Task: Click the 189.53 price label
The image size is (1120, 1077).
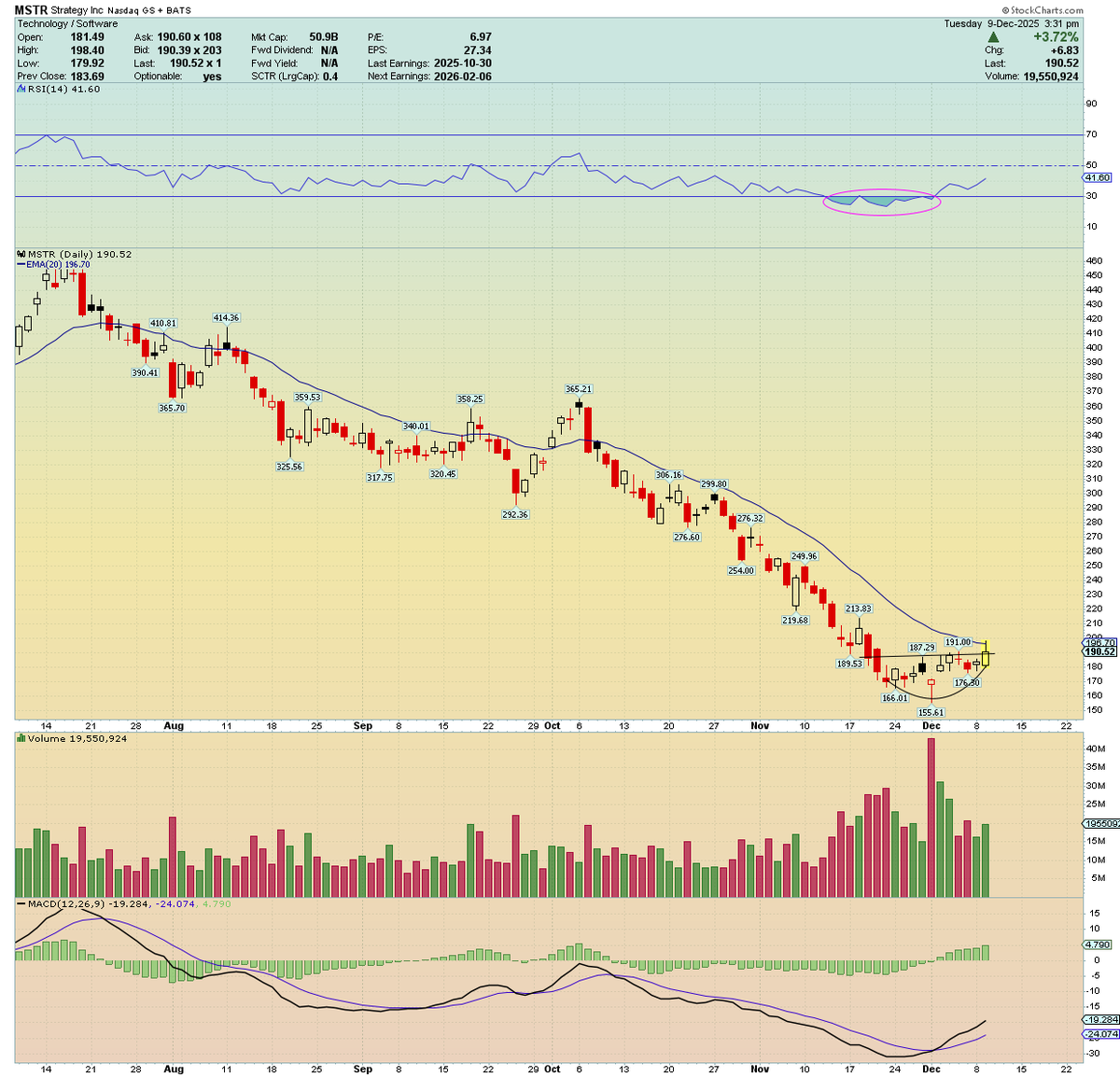Action: (849, 664)
